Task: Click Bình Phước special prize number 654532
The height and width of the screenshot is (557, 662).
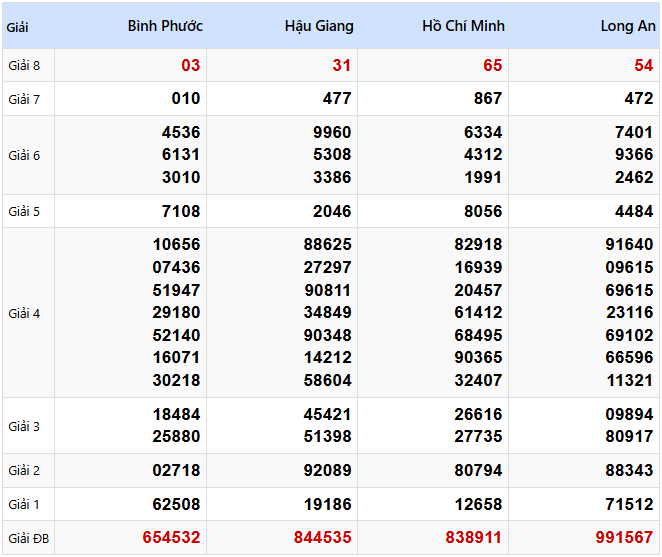Action: point(171,538)
